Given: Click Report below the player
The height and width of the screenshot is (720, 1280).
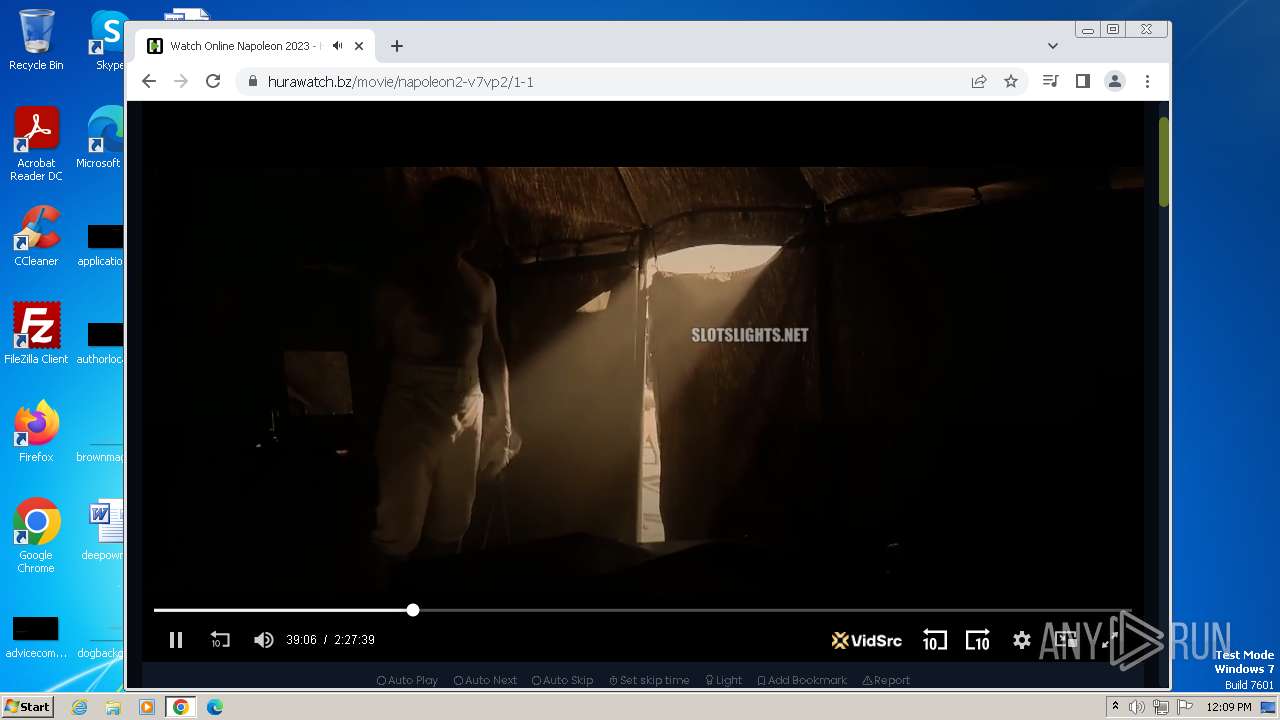Looking at the screenshot, I should point(886,680).
